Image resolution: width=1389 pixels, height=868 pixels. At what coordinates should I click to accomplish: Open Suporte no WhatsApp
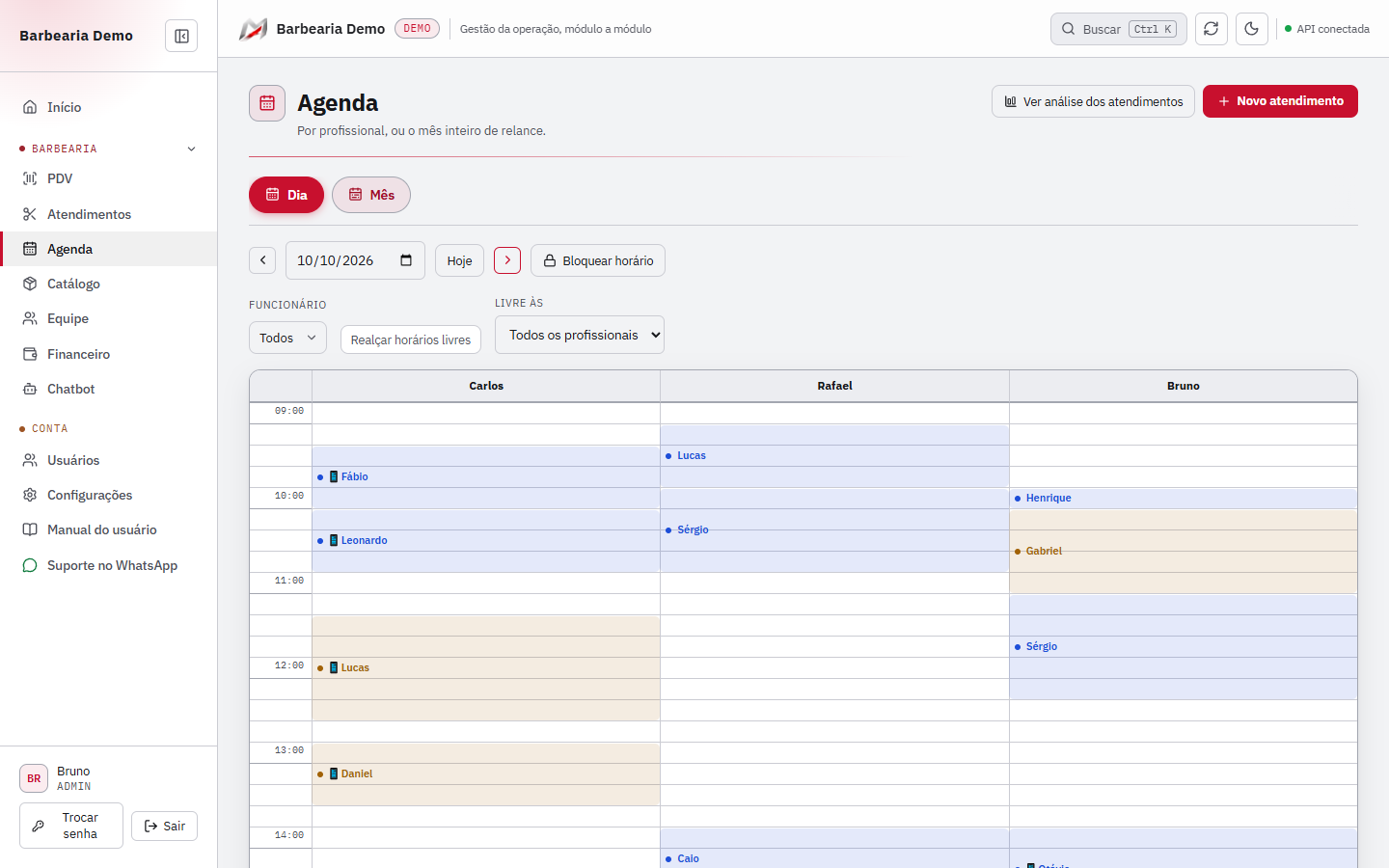click(x=108, y=565)
